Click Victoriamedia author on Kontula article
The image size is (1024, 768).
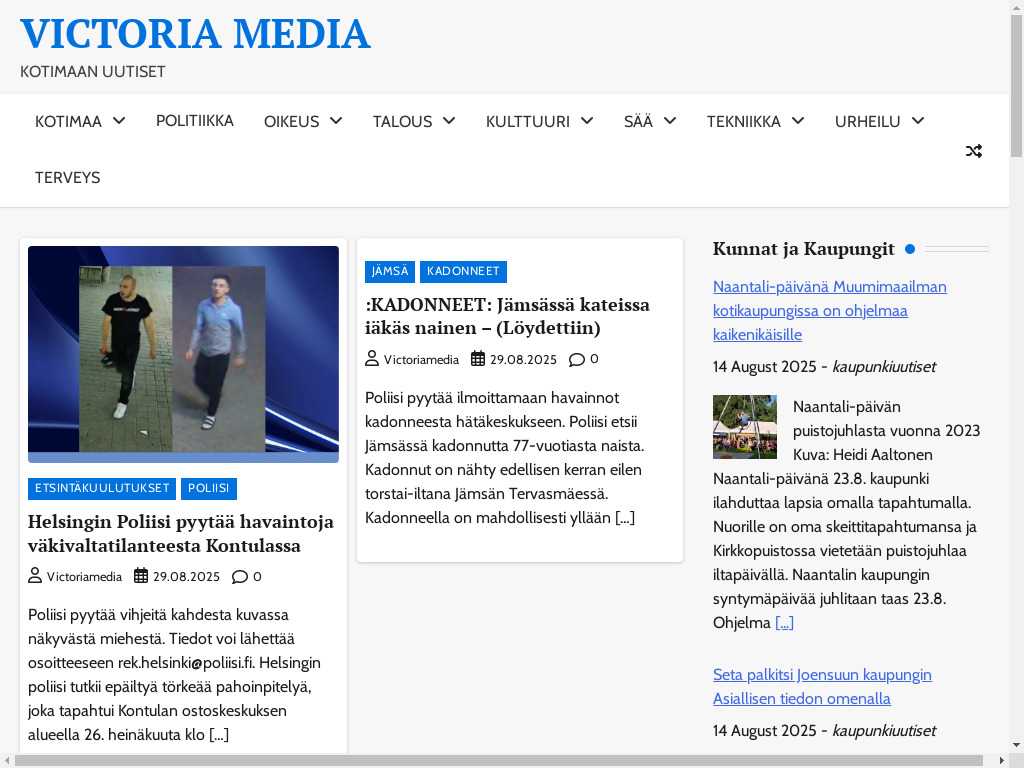tap(84, 577)
